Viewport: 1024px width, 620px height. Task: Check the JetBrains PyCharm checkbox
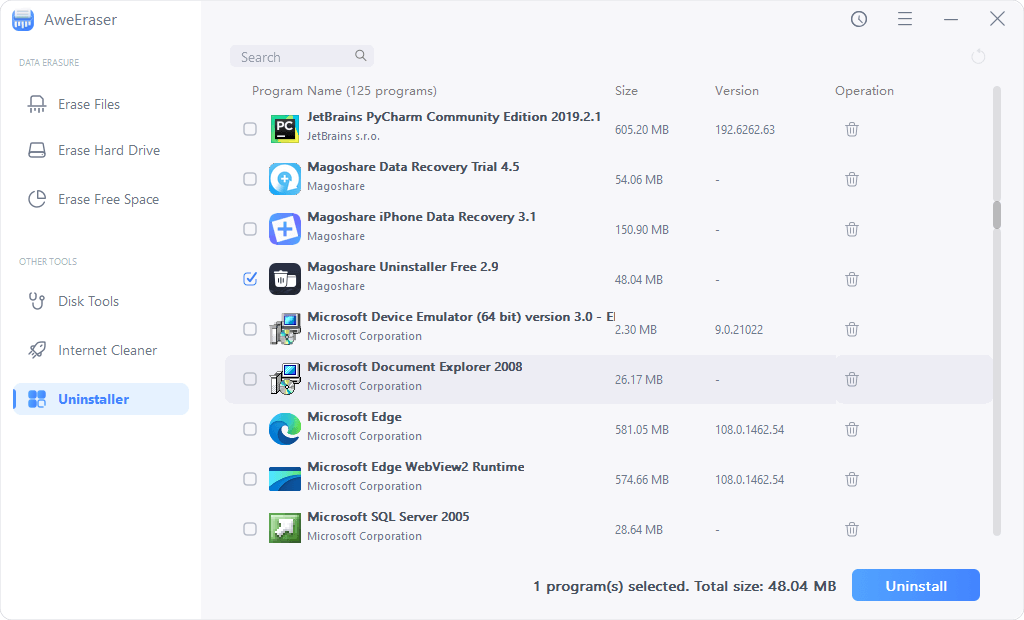click(x=250, y=129)
